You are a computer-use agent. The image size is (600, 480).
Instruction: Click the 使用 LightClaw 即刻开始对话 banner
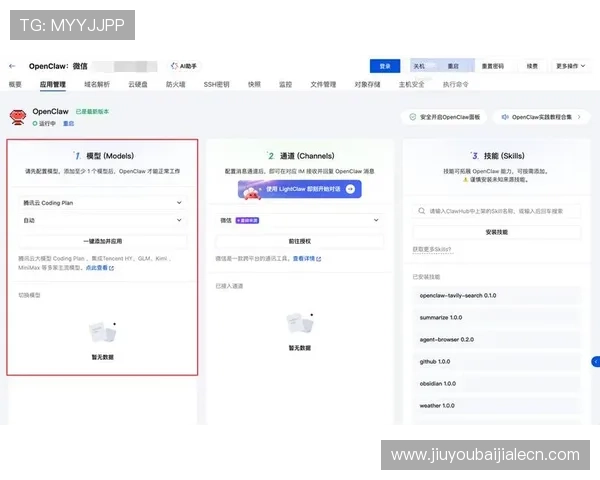point(300,189)
